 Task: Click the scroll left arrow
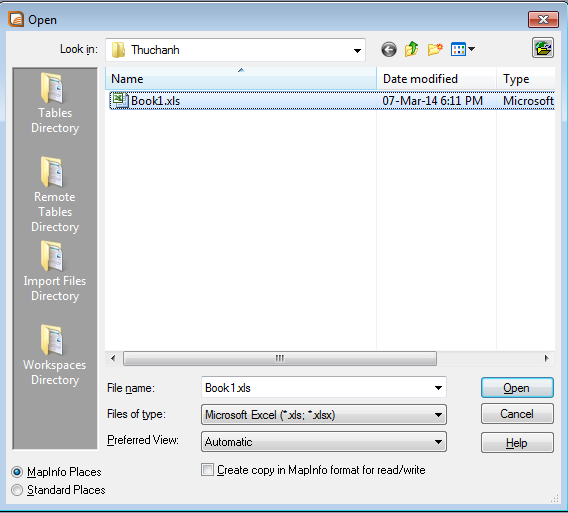click(113, 358)
